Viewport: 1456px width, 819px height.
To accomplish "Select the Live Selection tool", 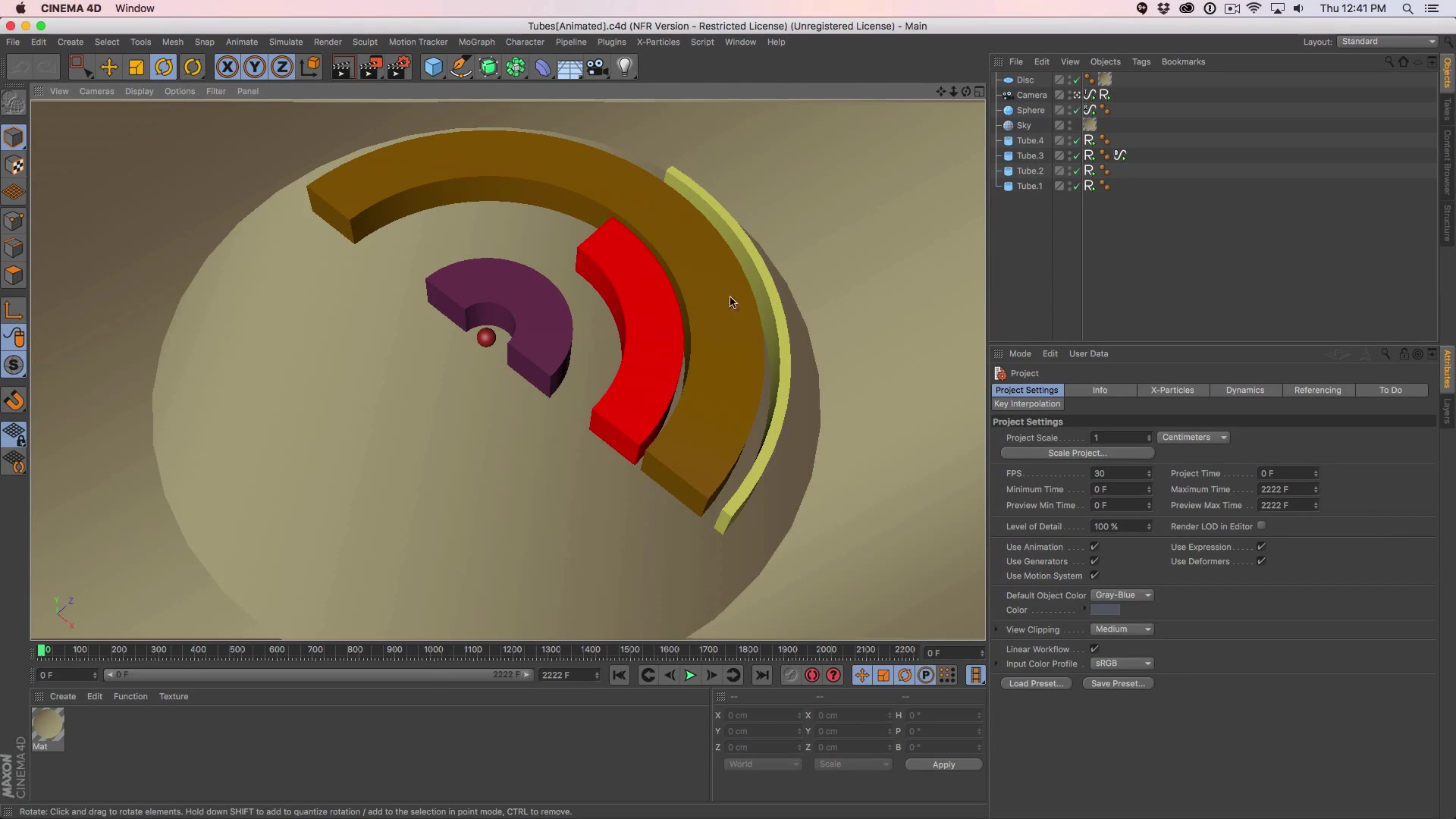I will [x=79, y=67].
